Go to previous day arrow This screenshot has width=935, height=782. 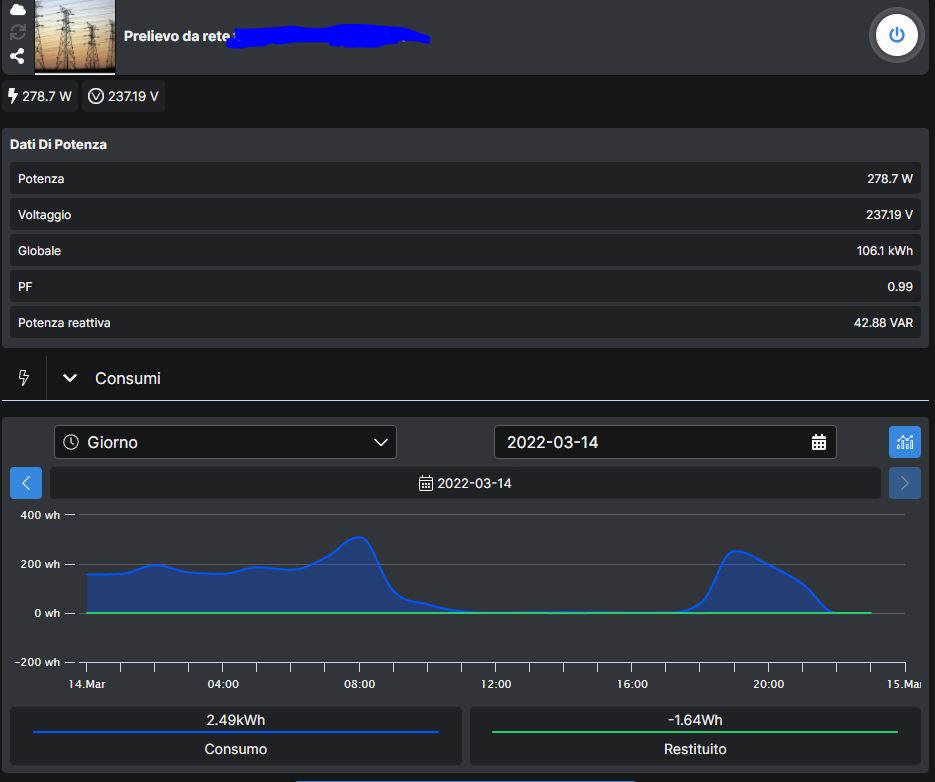click(26, 483)
